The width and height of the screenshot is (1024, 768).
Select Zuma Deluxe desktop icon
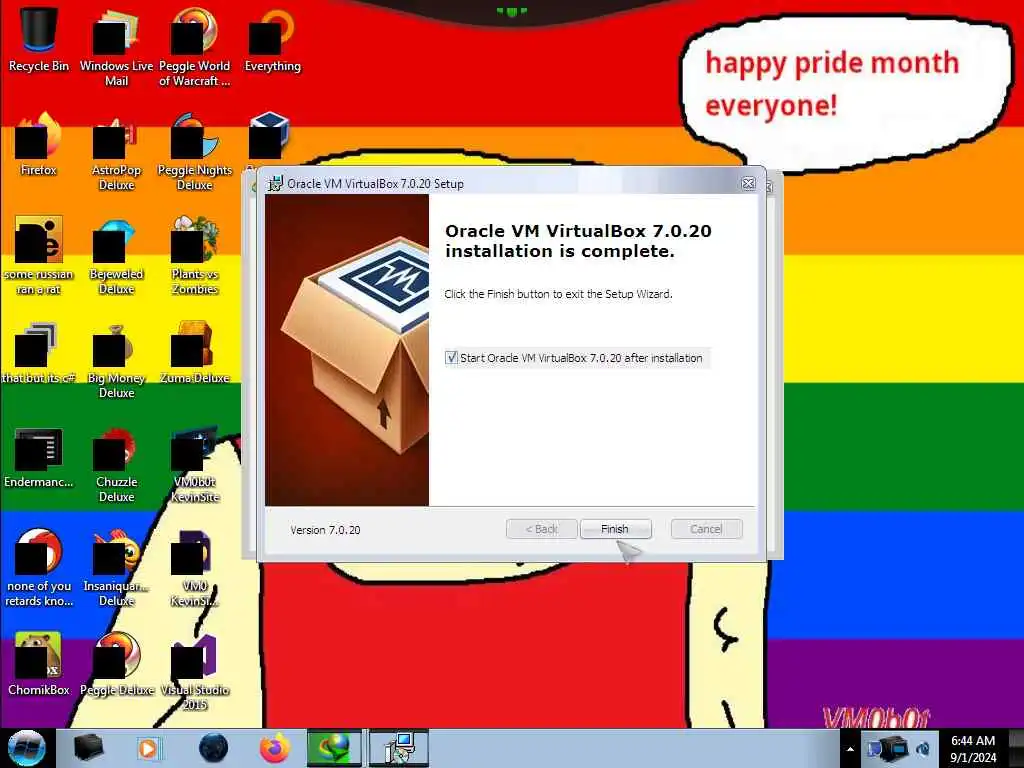point(195,353)
